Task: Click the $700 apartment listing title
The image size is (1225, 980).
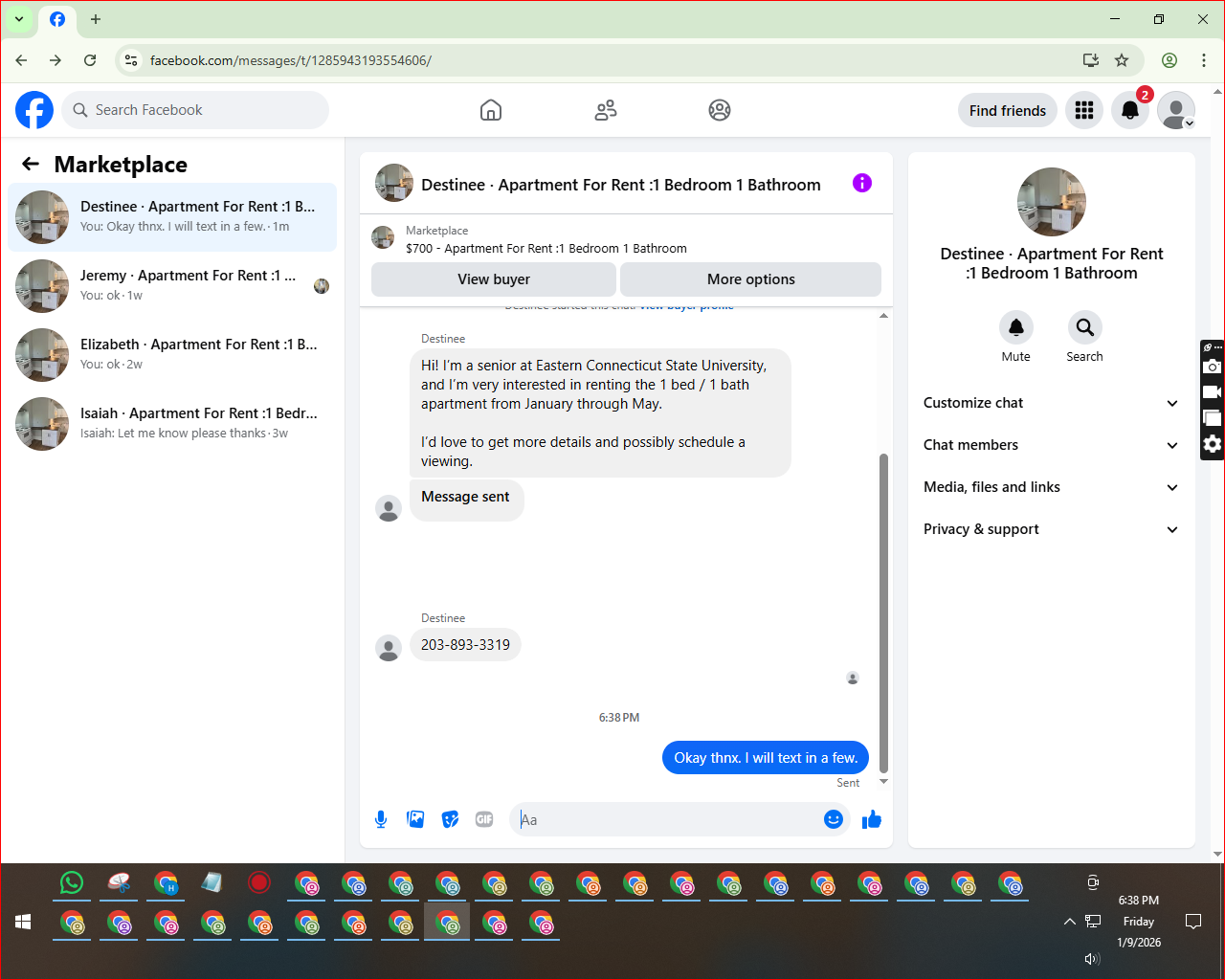Action: (546, 248)
